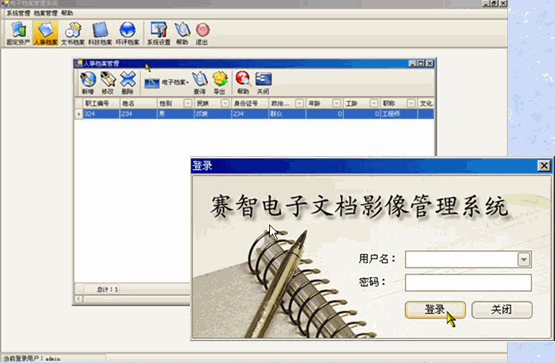Open the 民族 column filter dropdown
Viewport: 555px width, 363px height.
click(225, 103)
